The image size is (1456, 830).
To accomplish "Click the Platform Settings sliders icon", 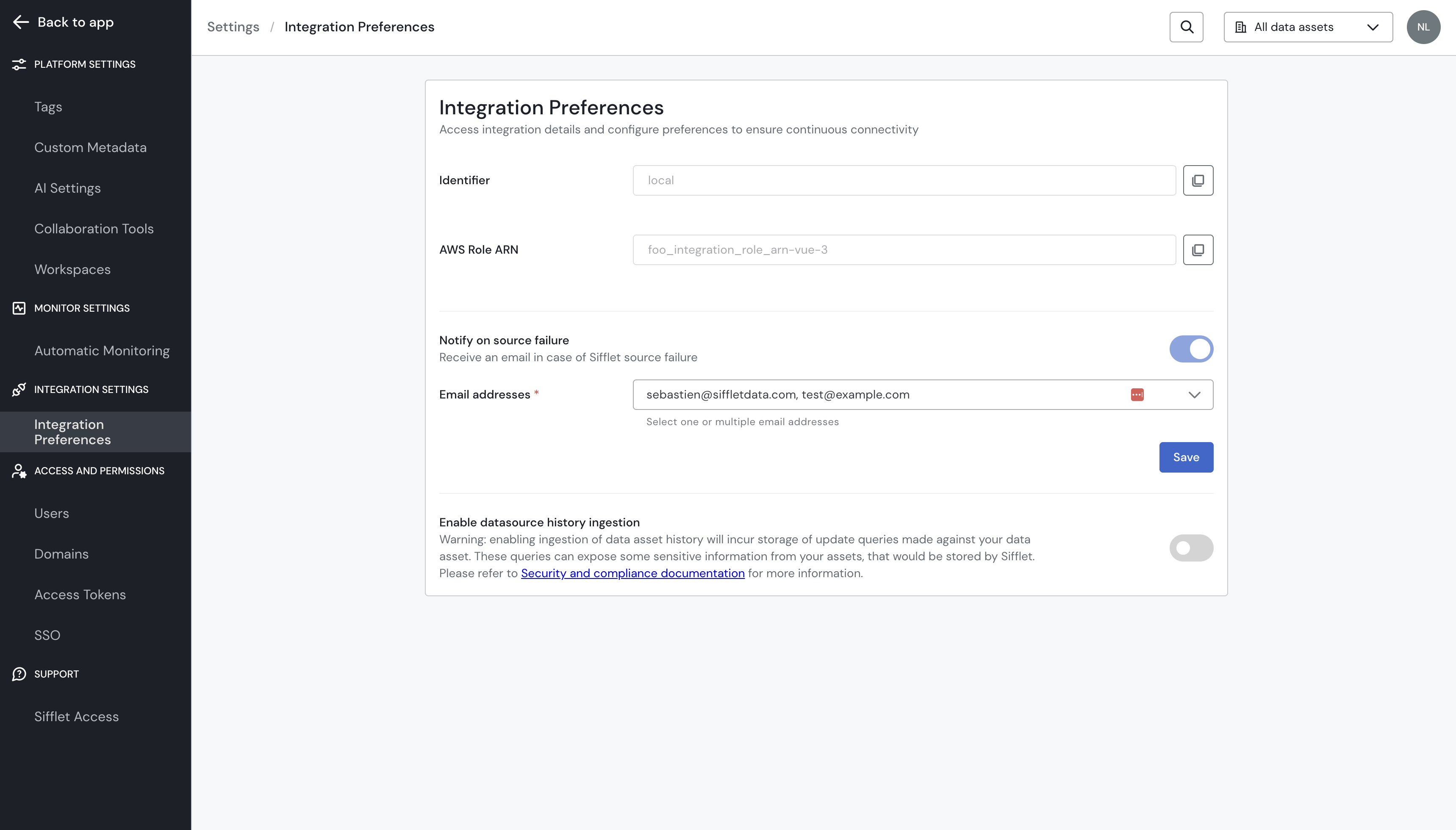I will click(x=19, y=64).
